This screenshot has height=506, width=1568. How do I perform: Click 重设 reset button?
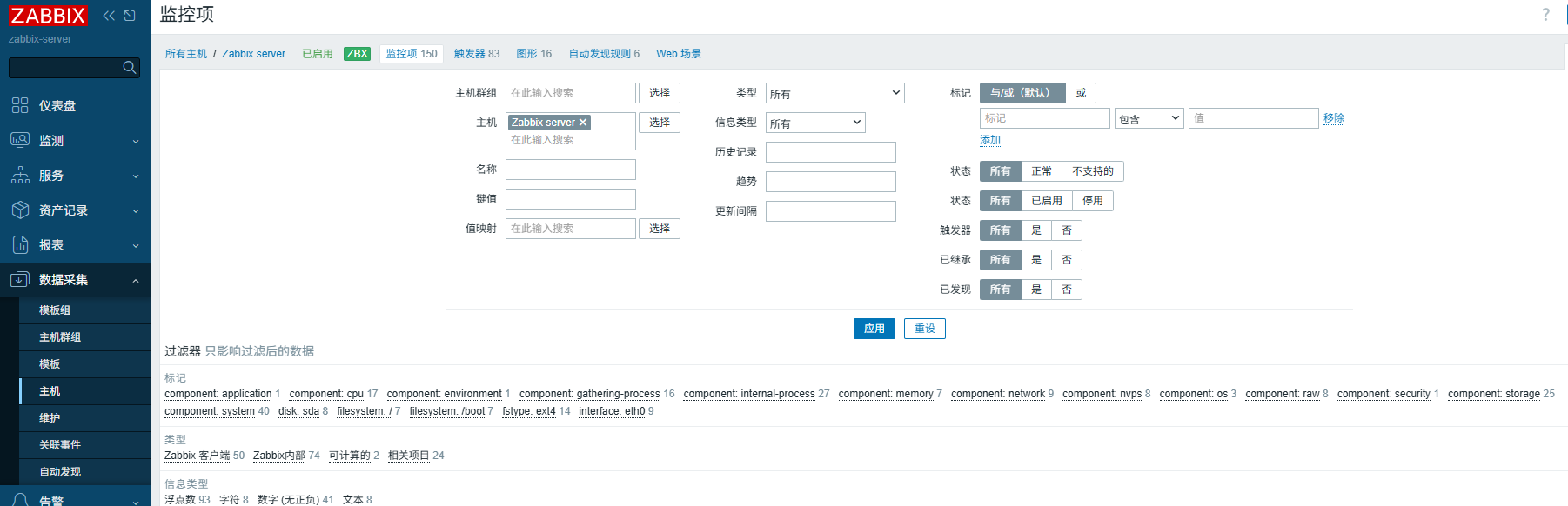point(925,329)
